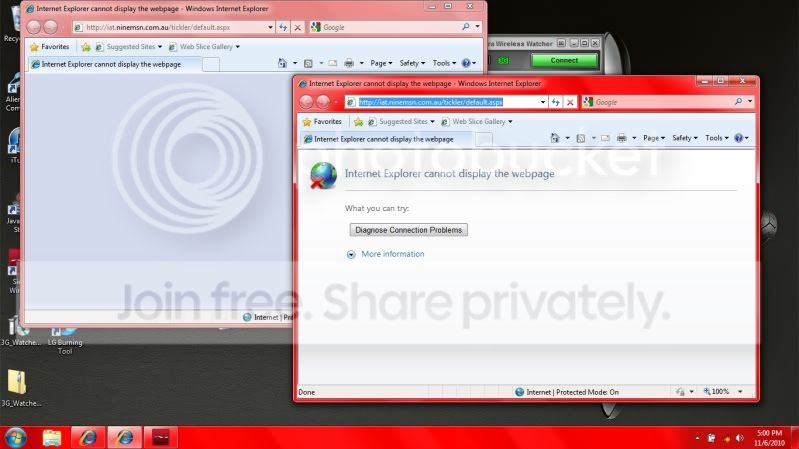Select the error page tab in rear window

(x=113, y=64)
